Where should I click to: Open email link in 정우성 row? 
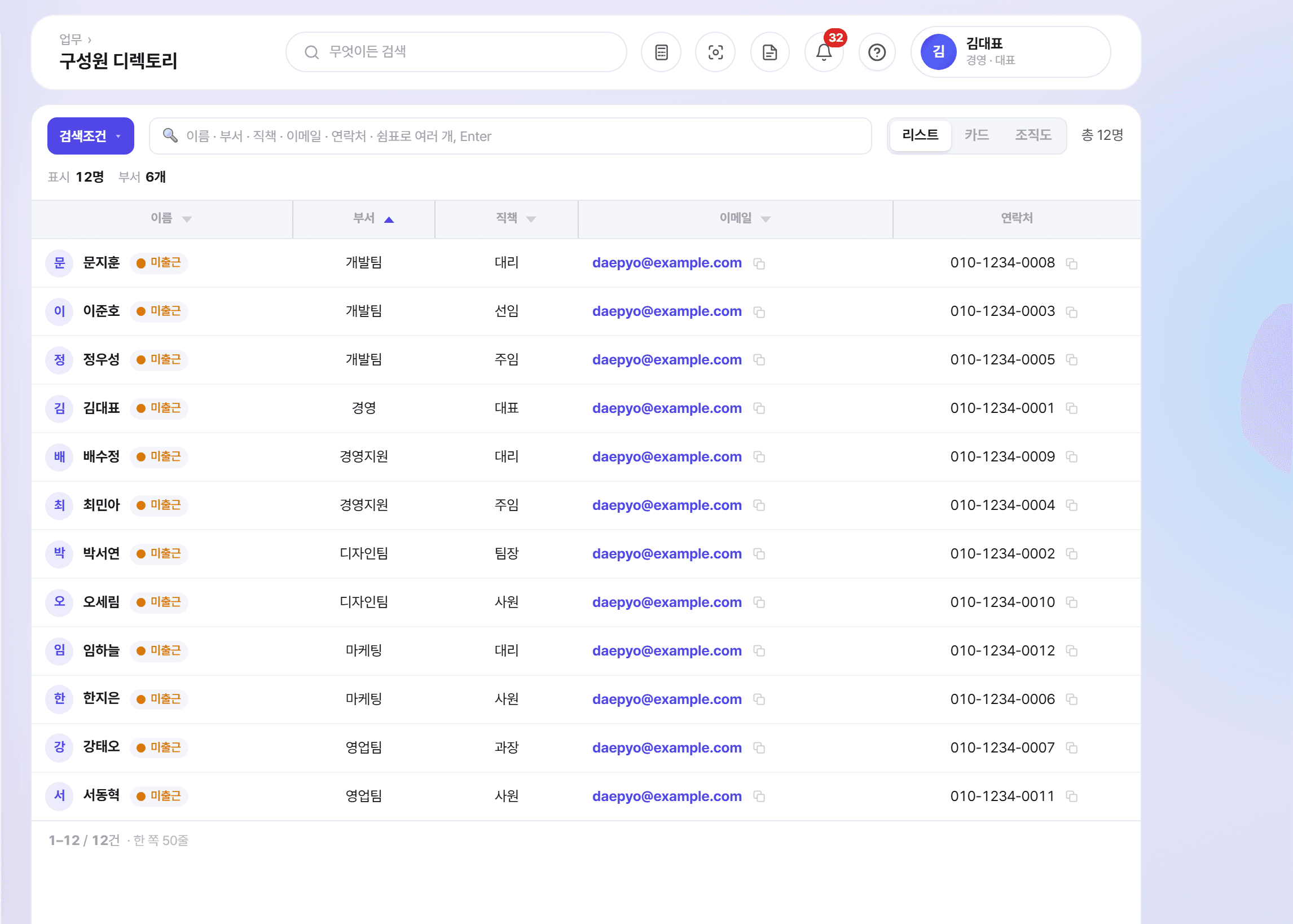pyautogui.click(x=667, y=360)
